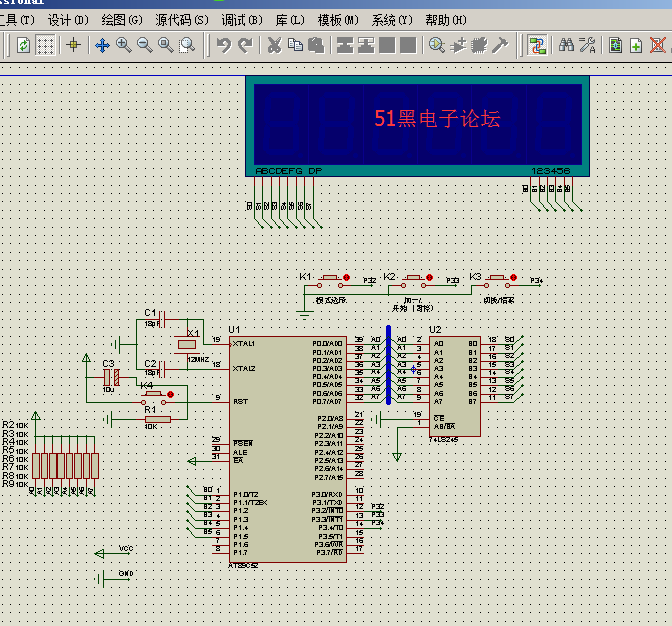672x626 pixels.
Task: Click the block delete icon
Action: [x=408, y=45]
